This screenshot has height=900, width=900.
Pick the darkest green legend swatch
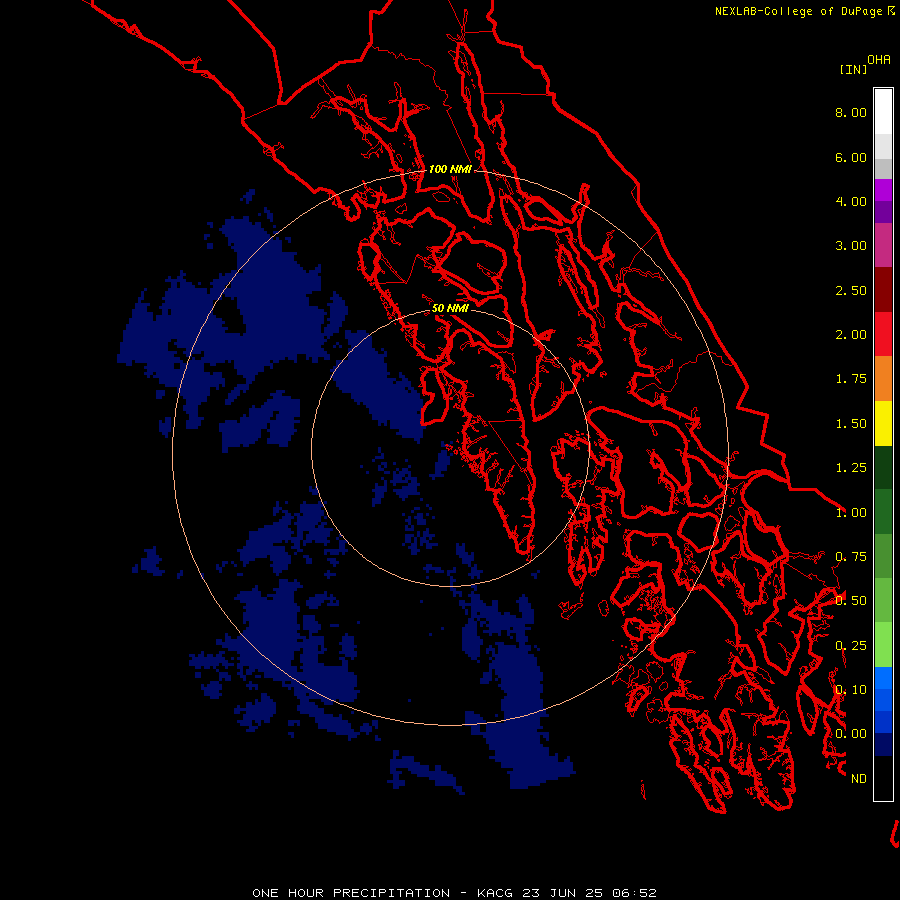pos(883,468)
